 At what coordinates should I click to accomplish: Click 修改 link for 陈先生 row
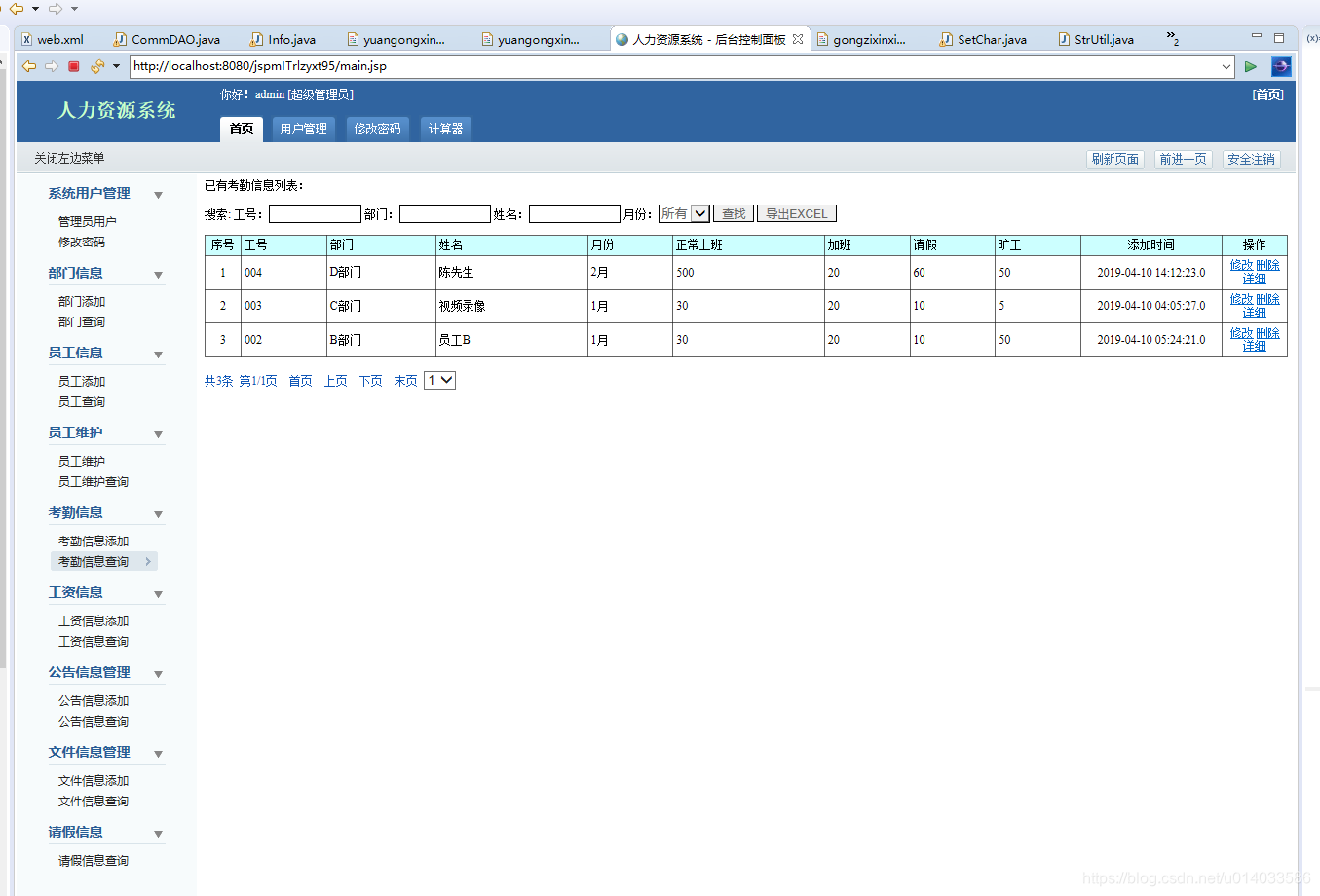1241,265
